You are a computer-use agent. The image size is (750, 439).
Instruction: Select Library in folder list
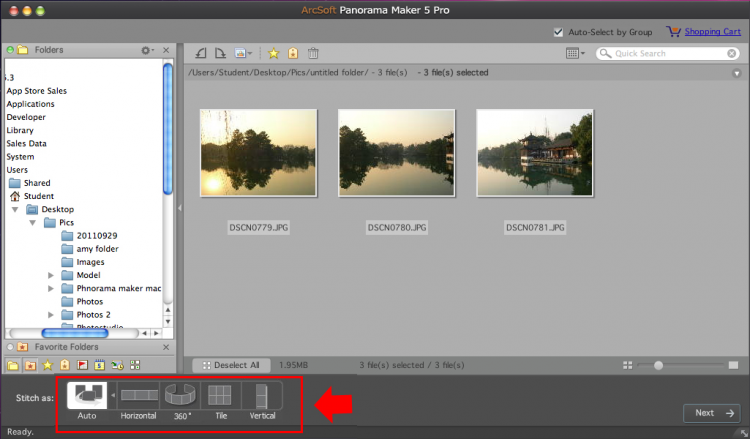pos(20,130)
